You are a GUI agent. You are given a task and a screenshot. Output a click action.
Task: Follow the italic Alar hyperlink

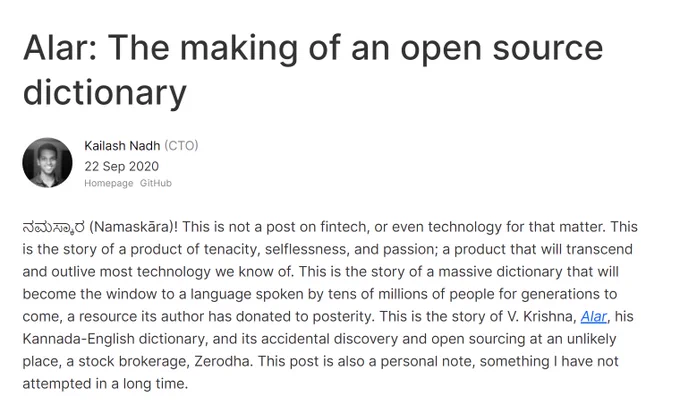(x=593, y=316)
